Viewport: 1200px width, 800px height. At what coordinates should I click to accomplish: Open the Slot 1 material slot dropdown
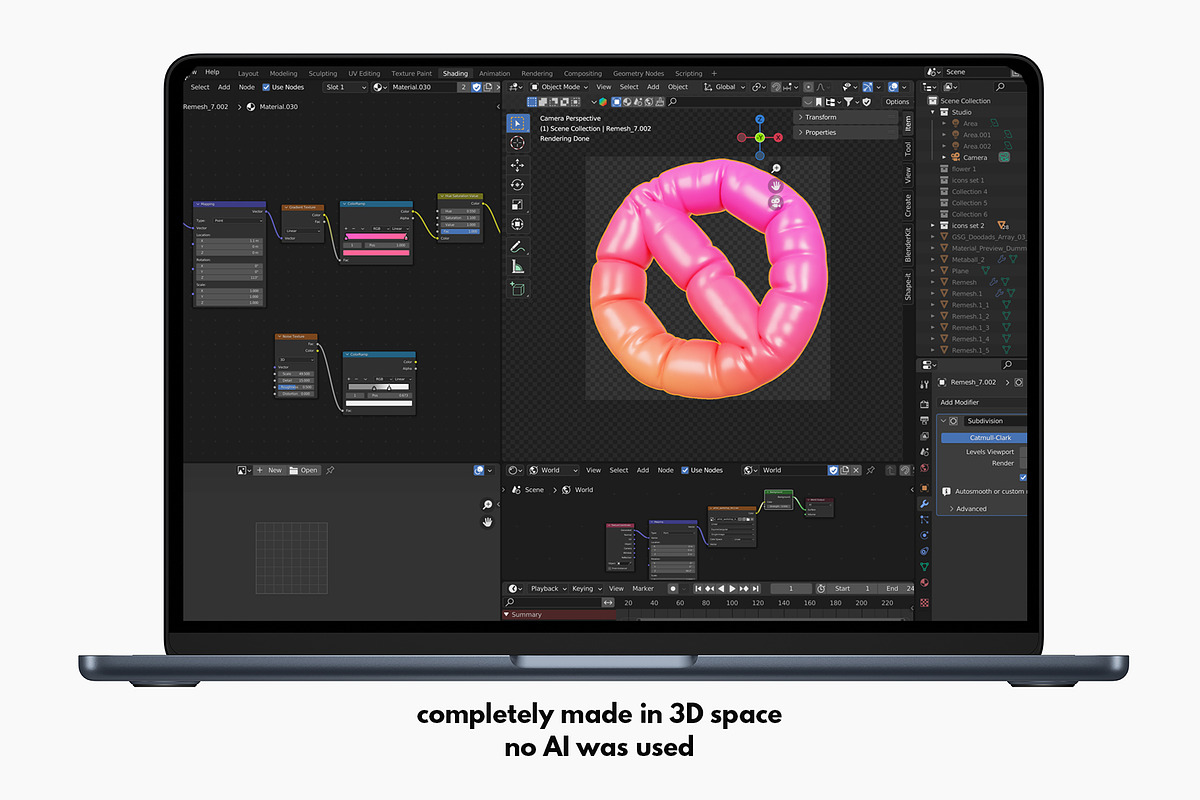click(x=346, y=87)
